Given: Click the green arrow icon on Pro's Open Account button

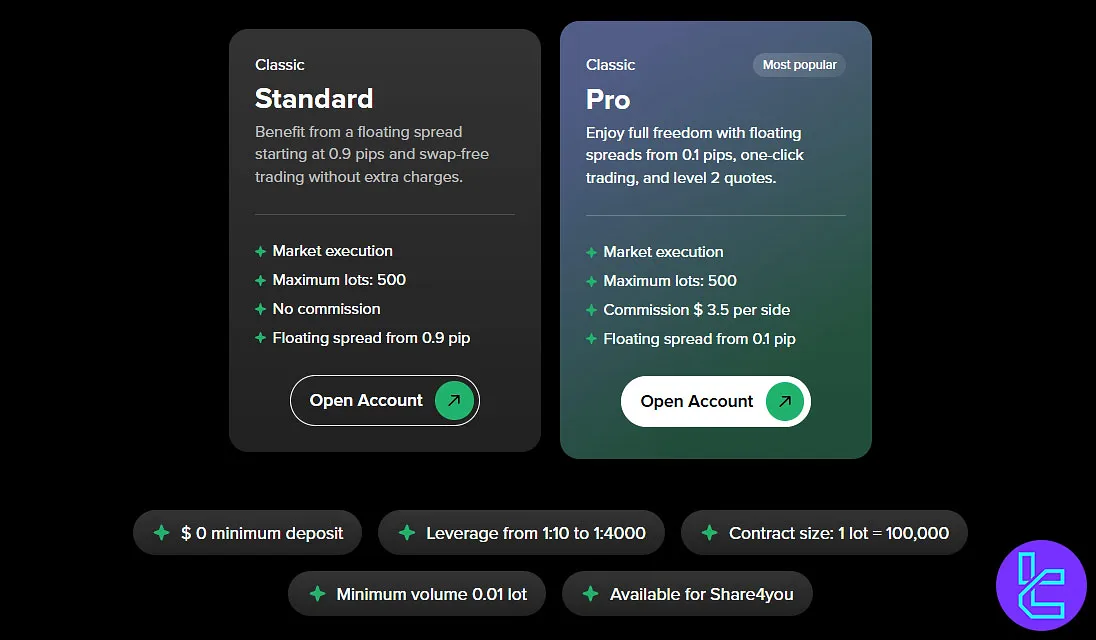Looking at the screenshot, I should [x=784, y=400].
